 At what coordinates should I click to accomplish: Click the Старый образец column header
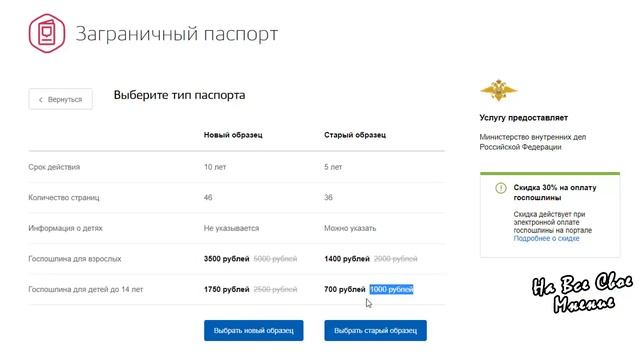coord(355,135)
